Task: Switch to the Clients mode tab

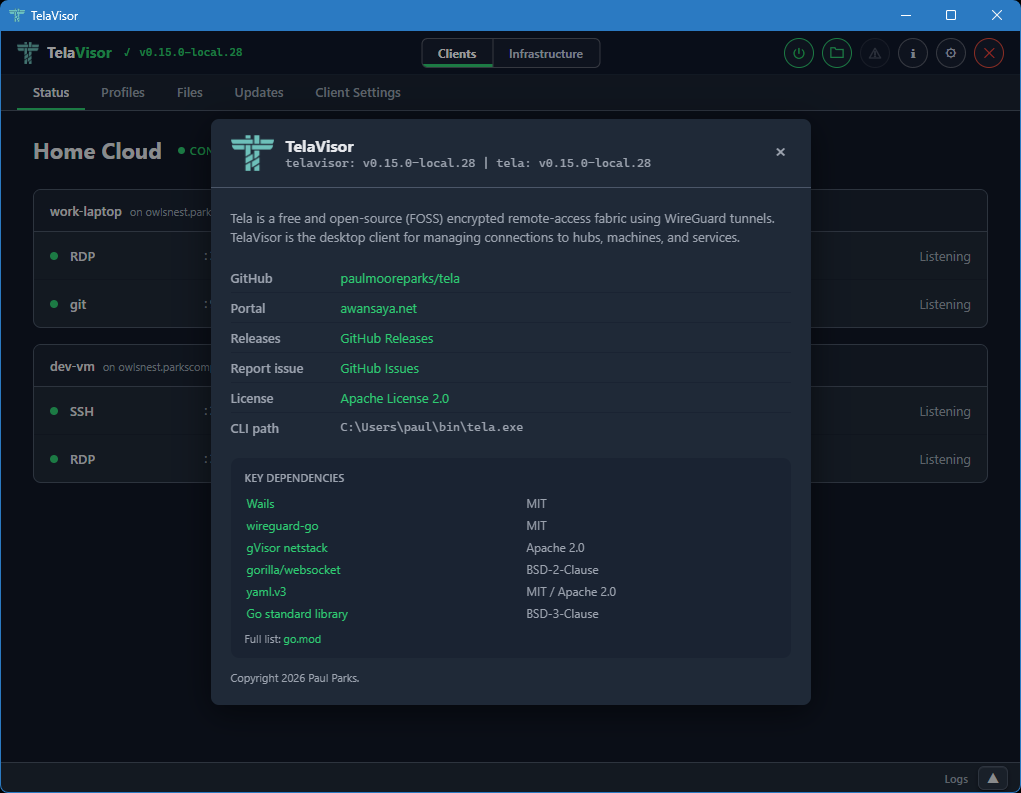Action: [457, 53]
